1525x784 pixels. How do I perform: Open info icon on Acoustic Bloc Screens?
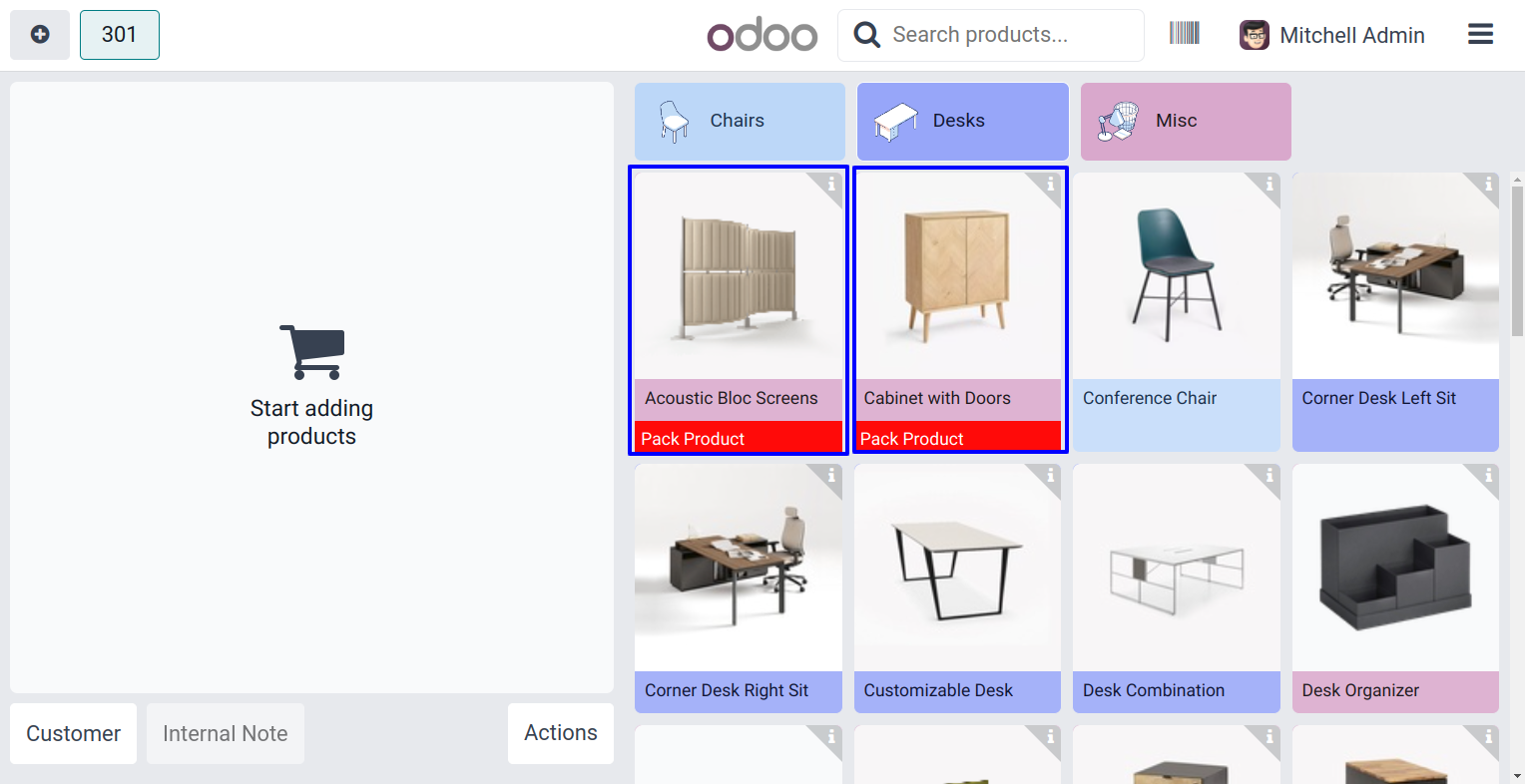[x=831, y=185]
